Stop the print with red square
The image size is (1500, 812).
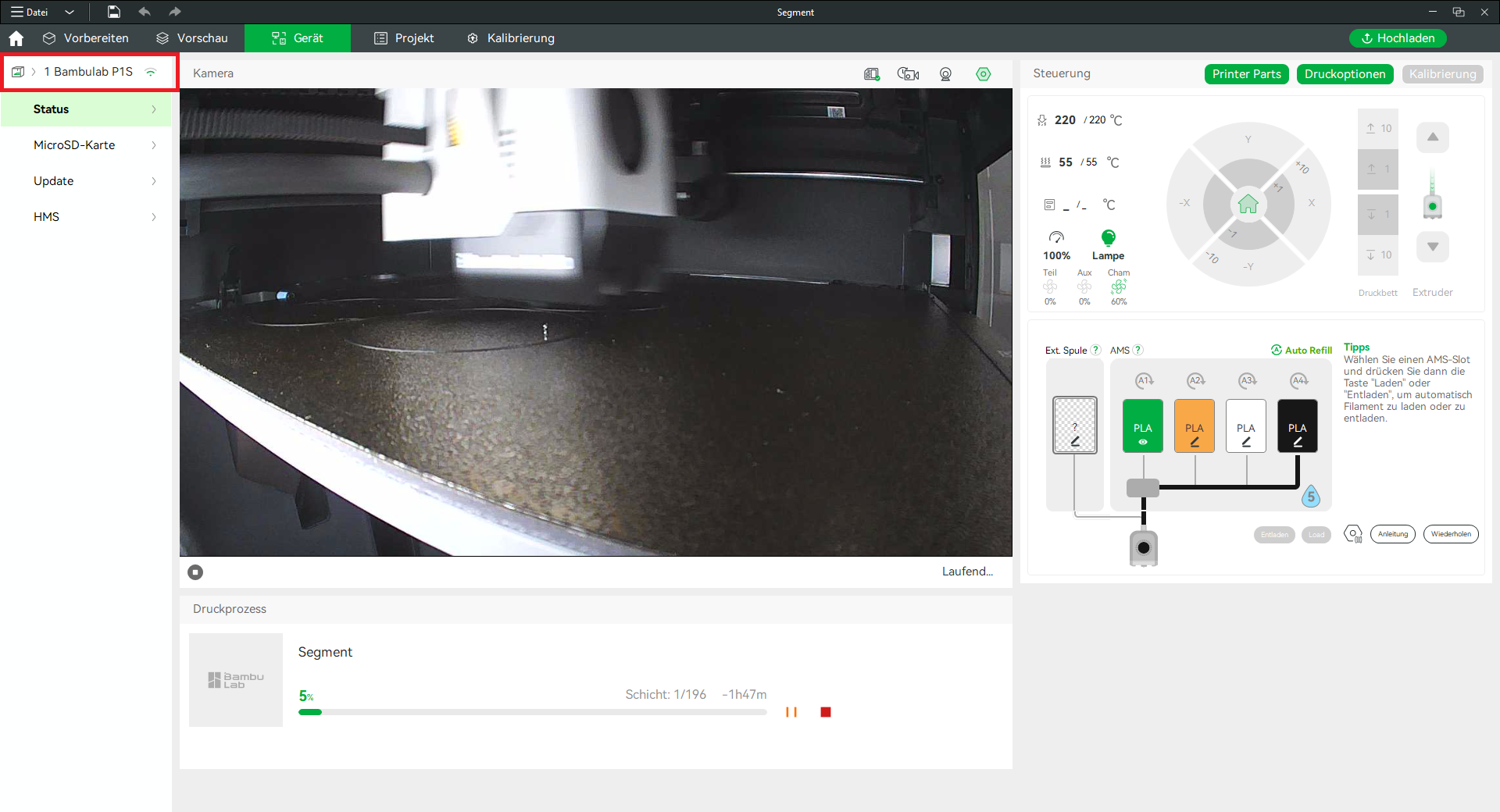click(x=826, y=712)
